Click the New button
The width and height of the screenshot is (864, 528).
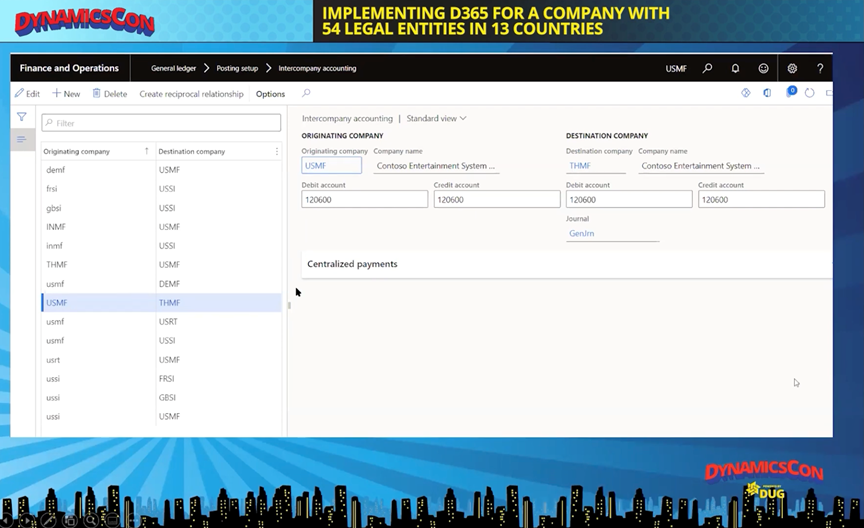click(x=66, y=94)
